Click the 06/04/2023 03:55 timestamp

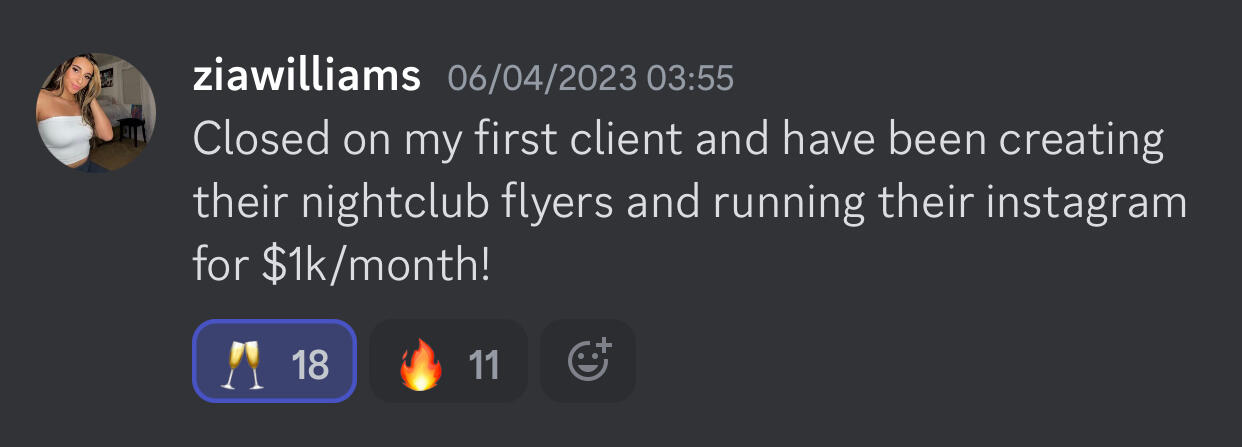591,78
